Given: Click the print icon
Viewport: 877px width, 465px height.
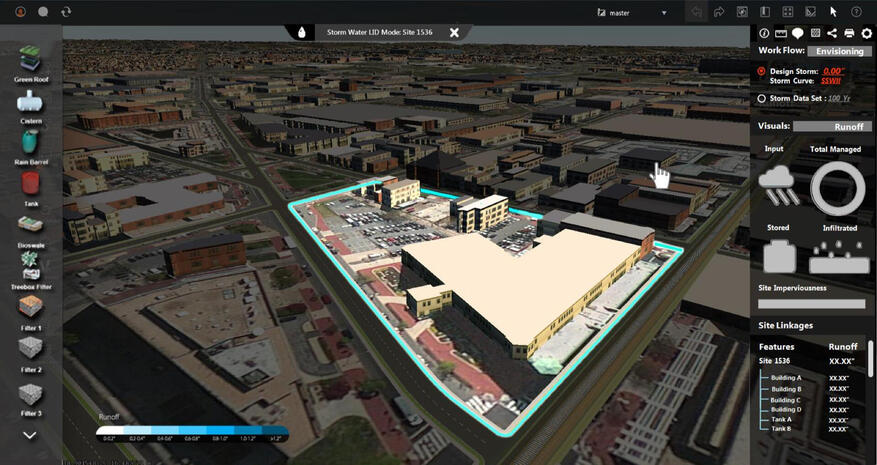Looking at the screenshot, I should (849, 34).
